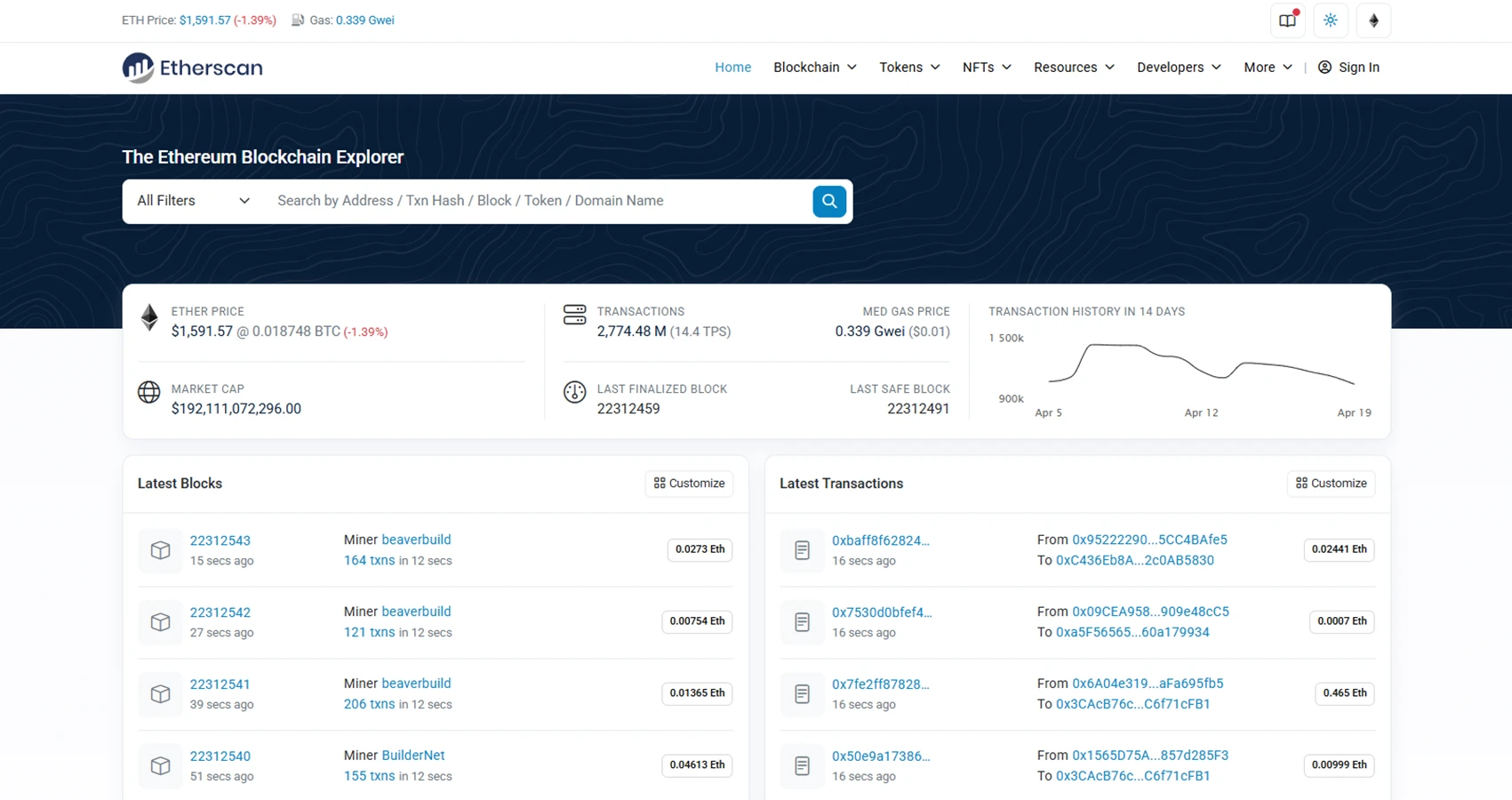Go to the Home nav item
The height and width of the screenshot is (800, 1512).
pos(733,68)
